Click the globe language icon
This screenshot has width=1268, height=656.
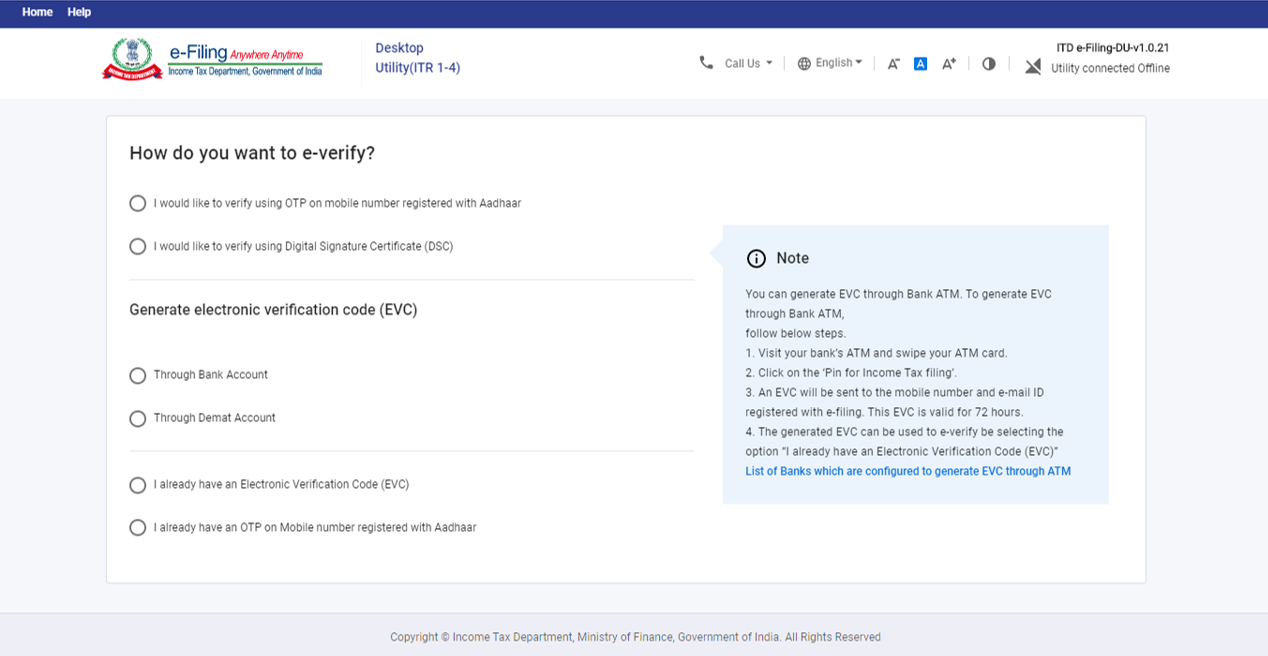click(x=804, y=63)
